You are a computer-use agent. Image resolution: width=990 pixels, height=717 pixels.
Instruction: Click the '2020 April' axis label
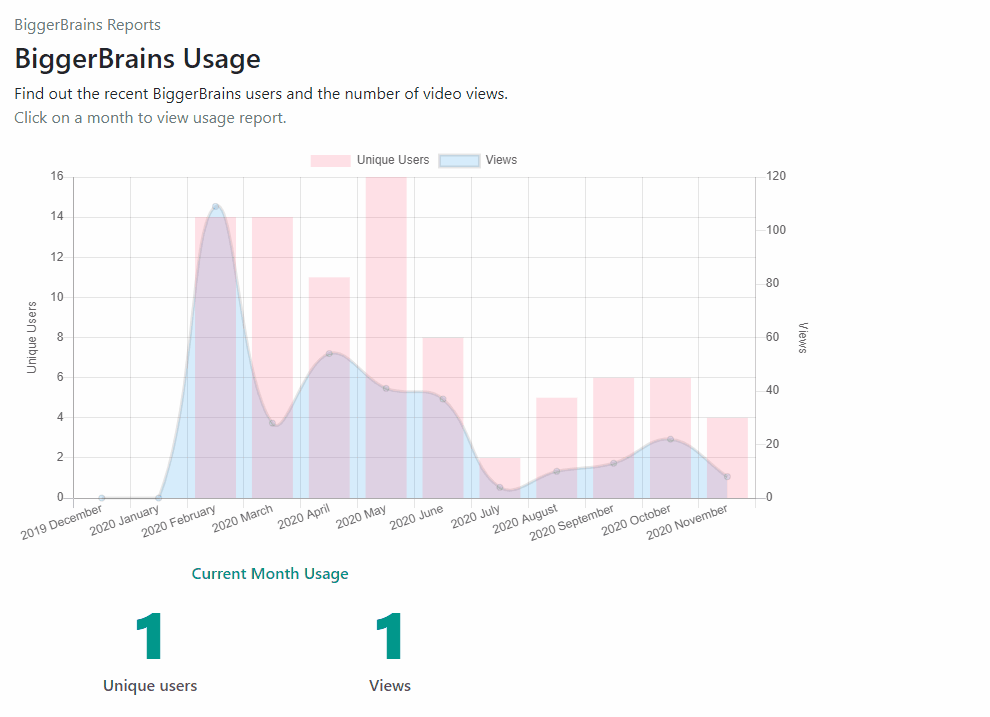tap(304, 517)
